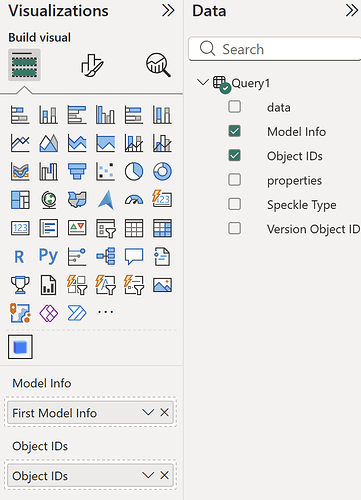Viewport: 361px width, 500px height.
Task: Select the Area chart visual
Action: click(48, 143)
